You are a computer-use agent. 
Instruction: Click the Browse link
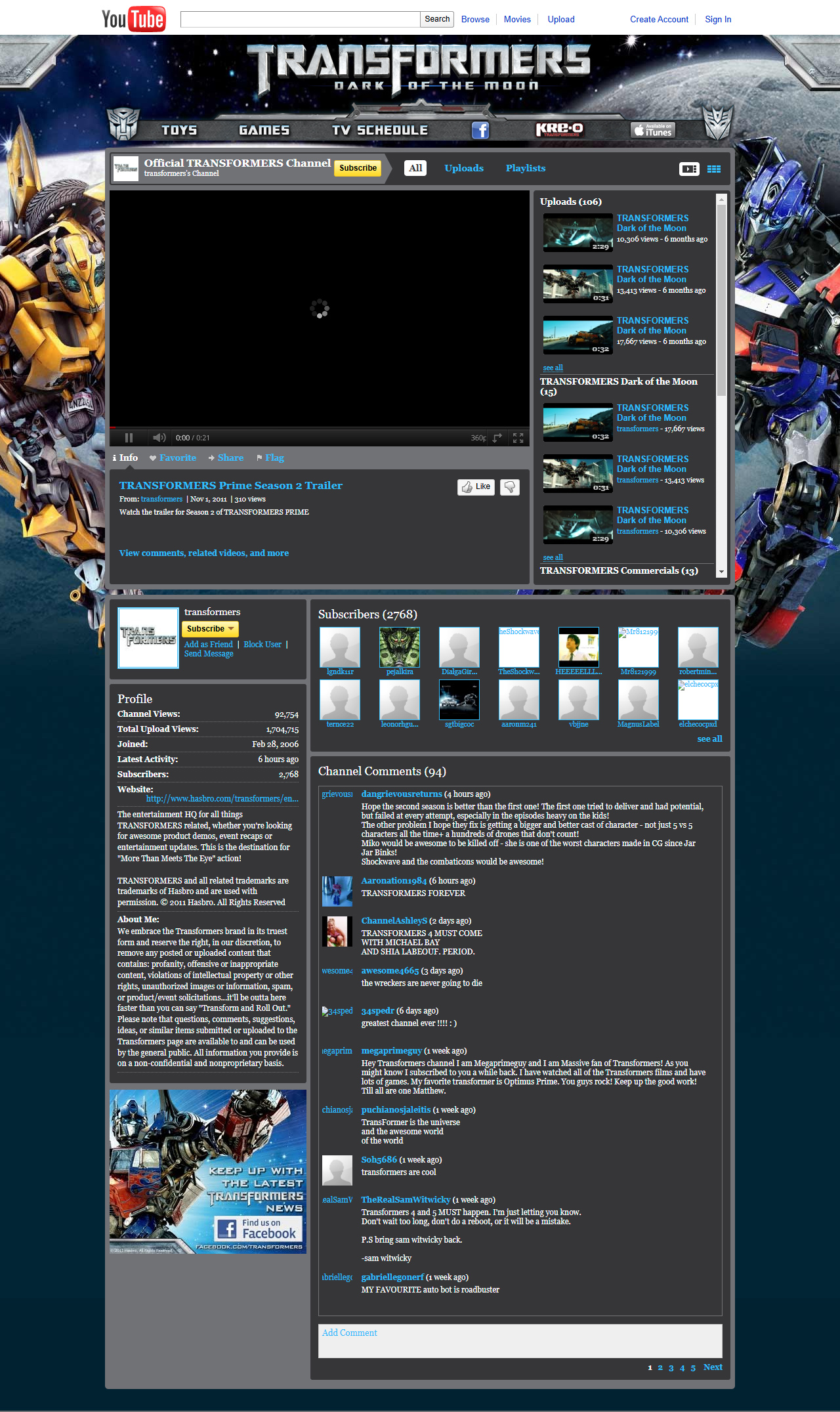pyautogui.click(x=475, y=19)
